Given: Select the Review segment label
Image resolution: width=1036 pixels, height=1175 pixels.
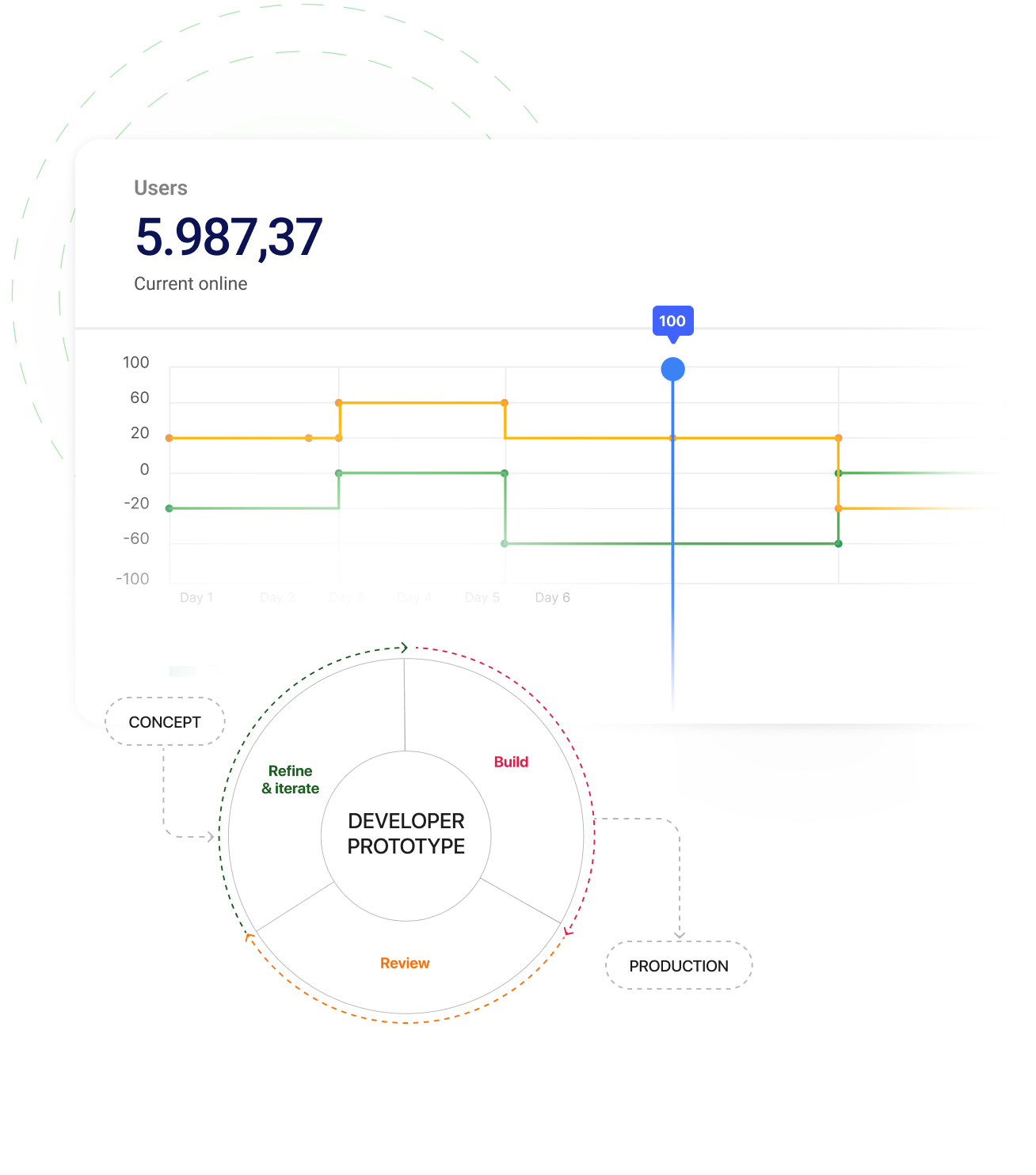Looking at the screenshot, I should click(x=405, y=963).
